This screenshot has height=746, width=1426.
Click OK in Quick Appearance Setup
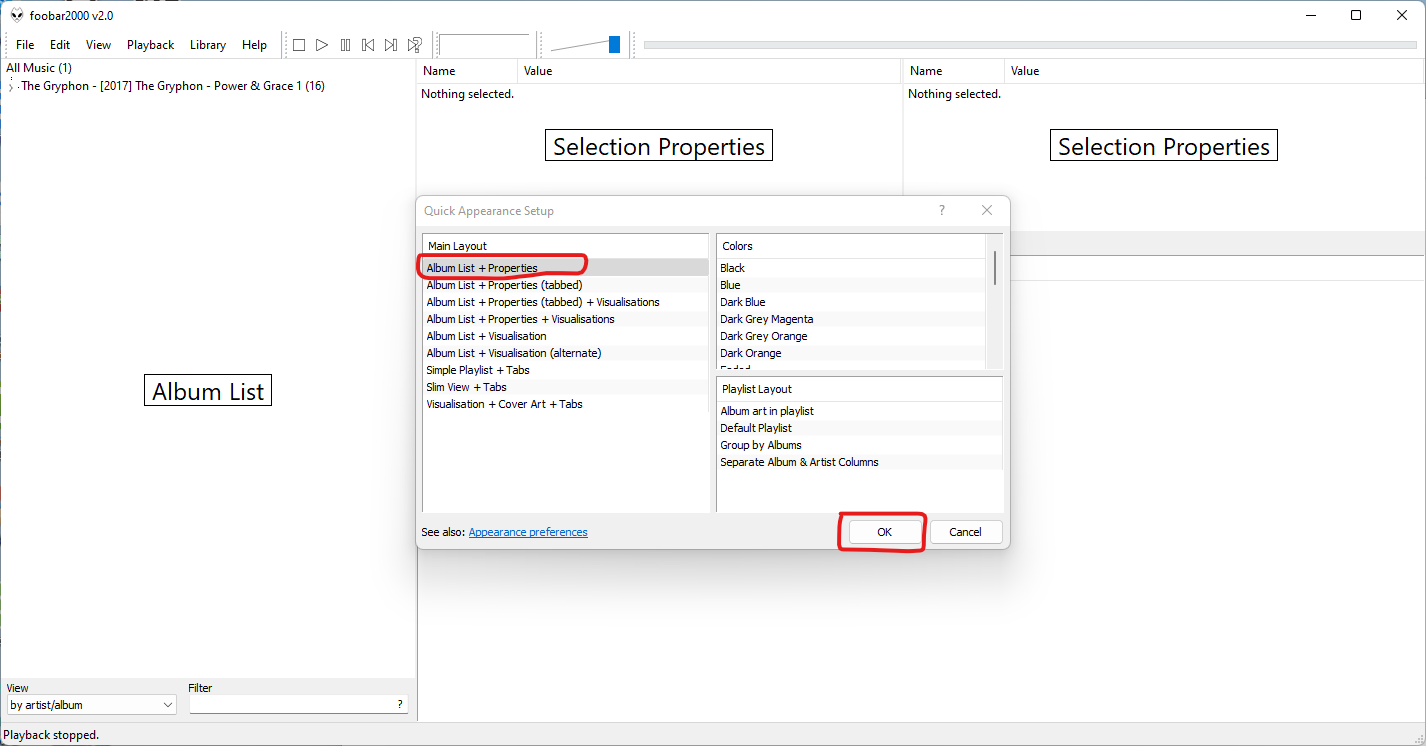click(x=884, y=532)
